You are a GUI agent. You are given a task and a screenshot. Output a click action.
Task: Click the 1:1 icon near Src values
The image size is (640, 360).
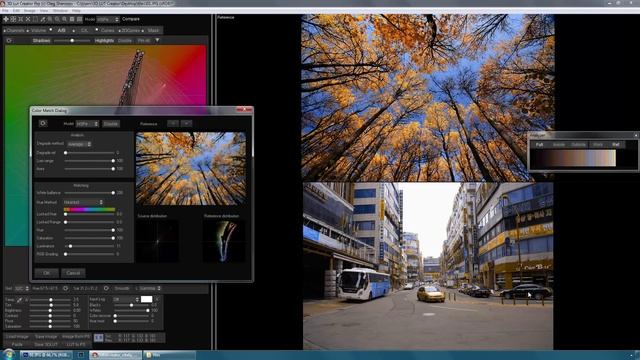tap(98, 338)
